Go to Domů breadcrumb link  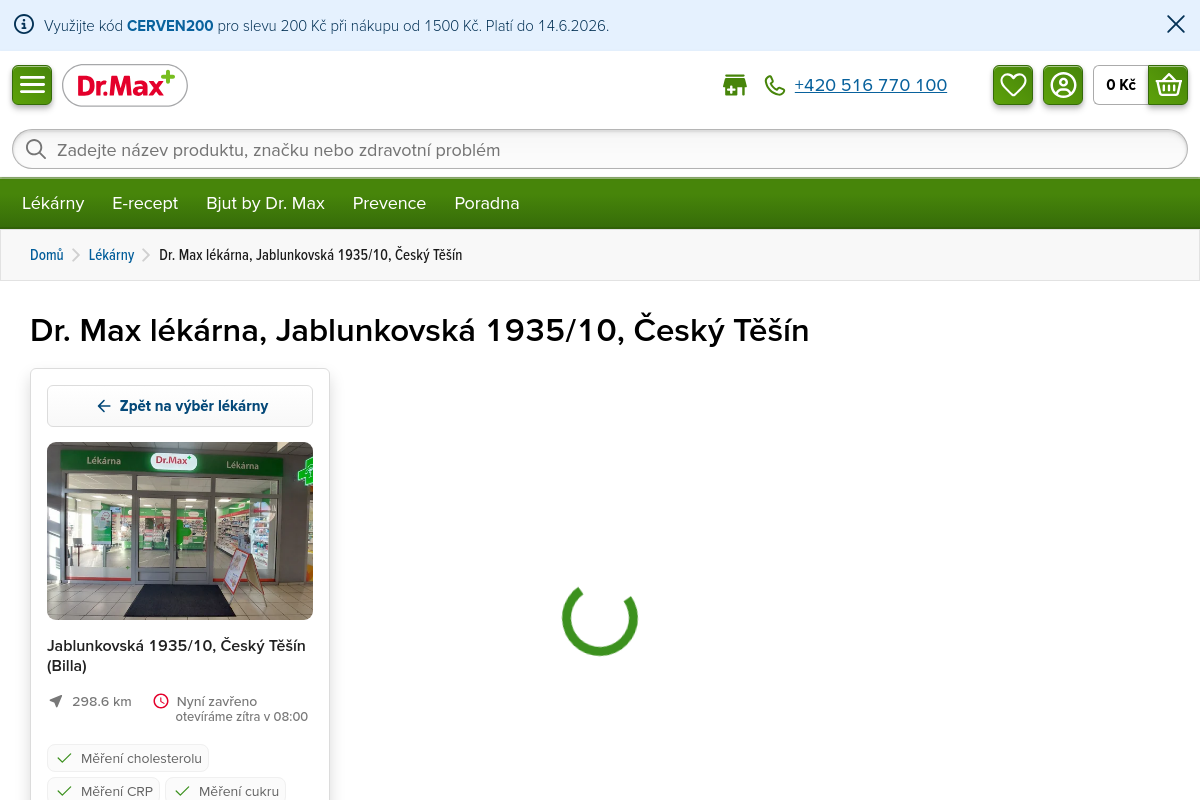[x=47, y=255]
